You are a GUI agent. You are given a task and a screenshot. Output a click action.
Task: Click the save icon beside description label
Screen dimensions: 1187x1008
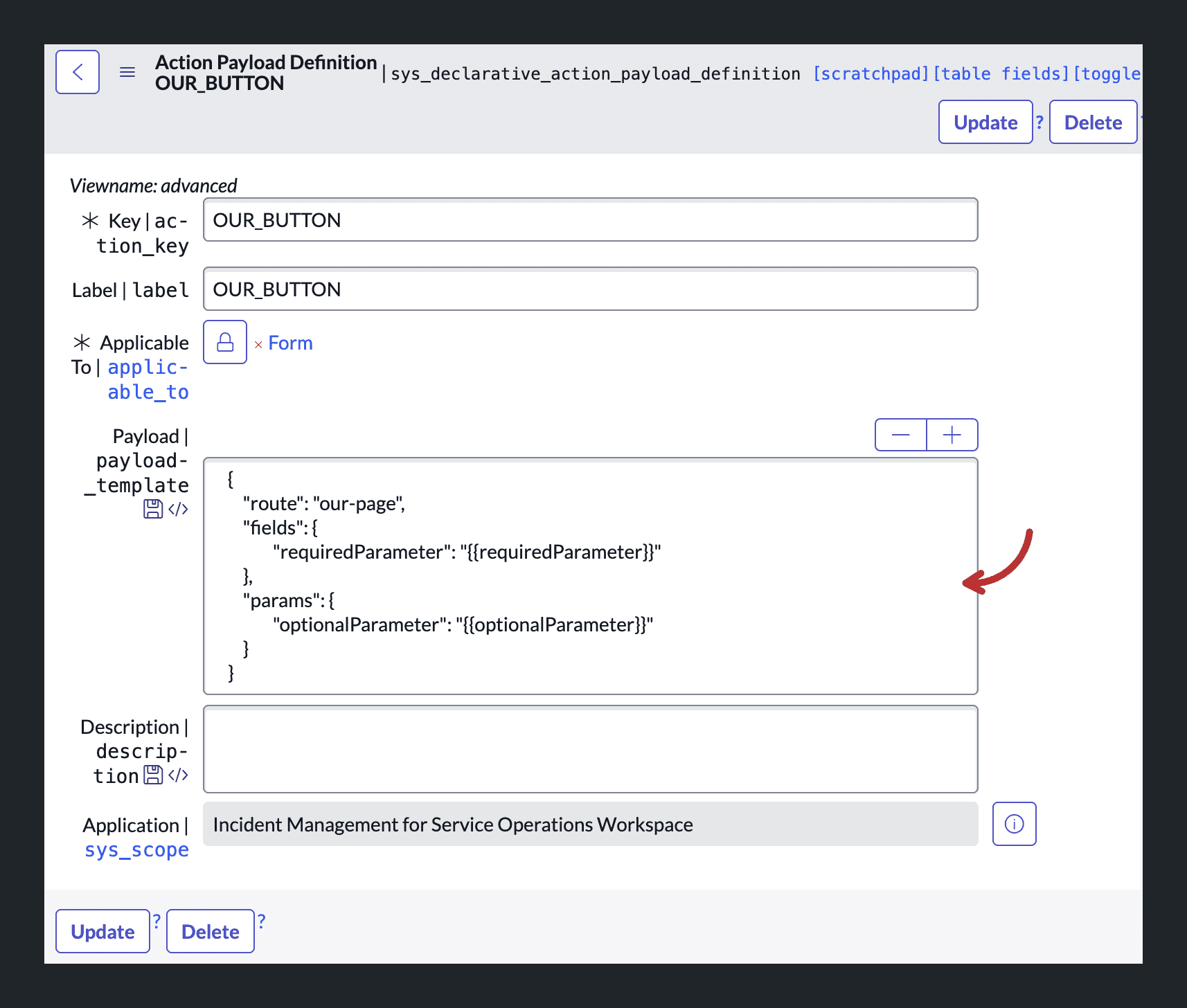153,775
